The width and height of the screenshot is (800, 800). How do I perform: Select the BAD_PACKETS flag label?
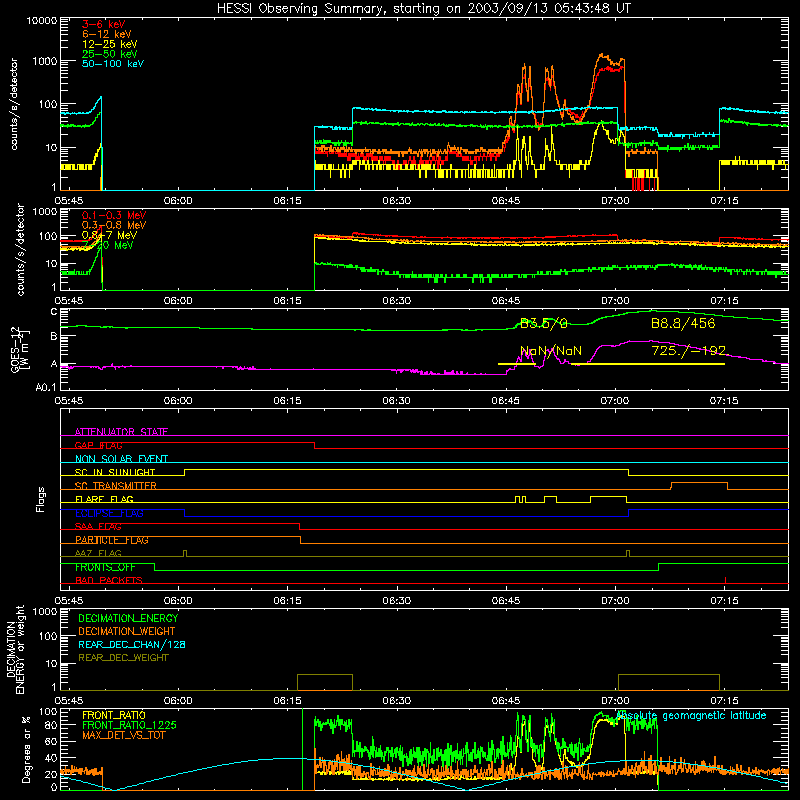109,581
